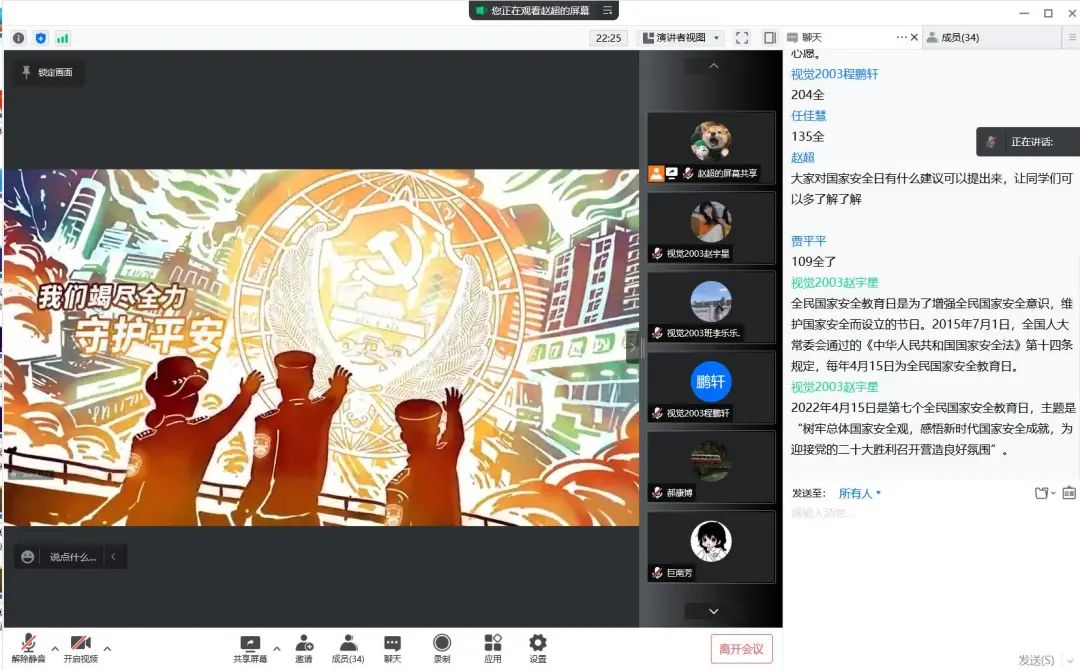Viewport: 1080px width, 670px height.
Task: Open the 演讲者视图 view dropdown
Action: coord(681,38)
